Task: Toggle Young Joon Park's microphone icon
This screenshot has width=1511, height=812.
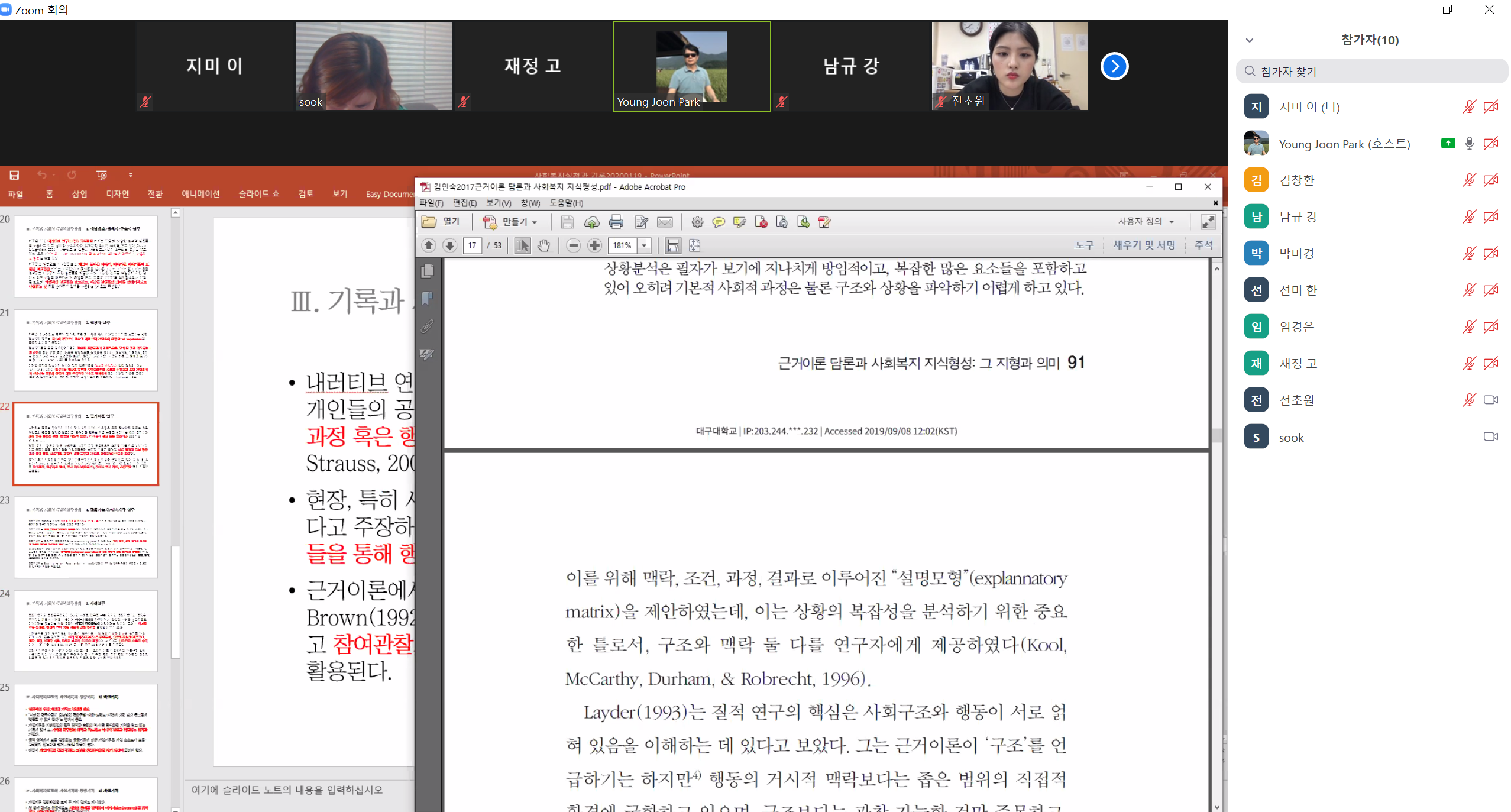Action: [x=1469, y=144]
